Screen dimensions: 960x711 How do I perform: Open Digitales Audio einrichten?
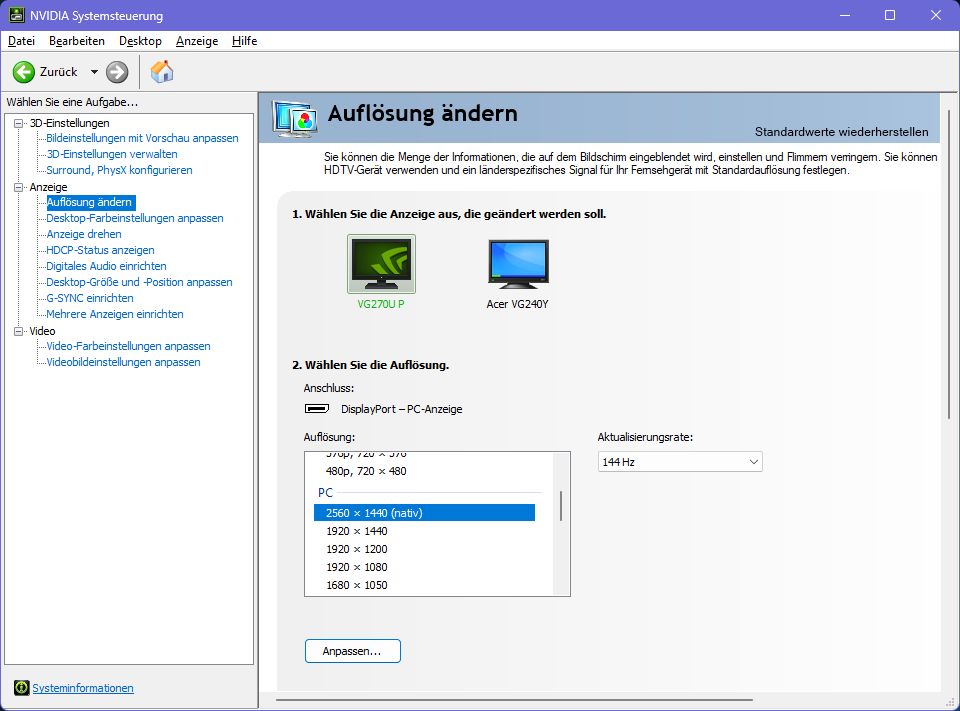point(107,266)
